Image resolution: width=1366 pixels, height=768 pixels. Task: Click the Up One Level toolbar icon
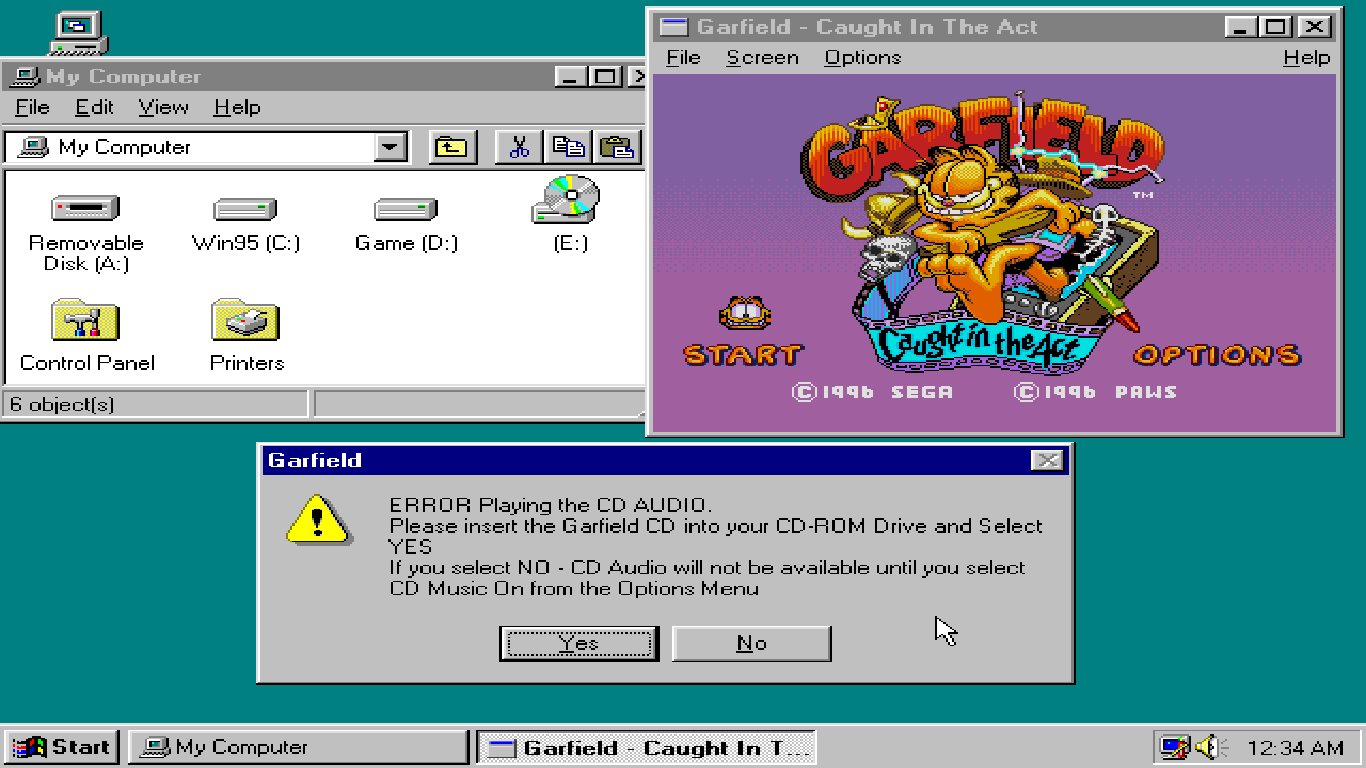453,148
